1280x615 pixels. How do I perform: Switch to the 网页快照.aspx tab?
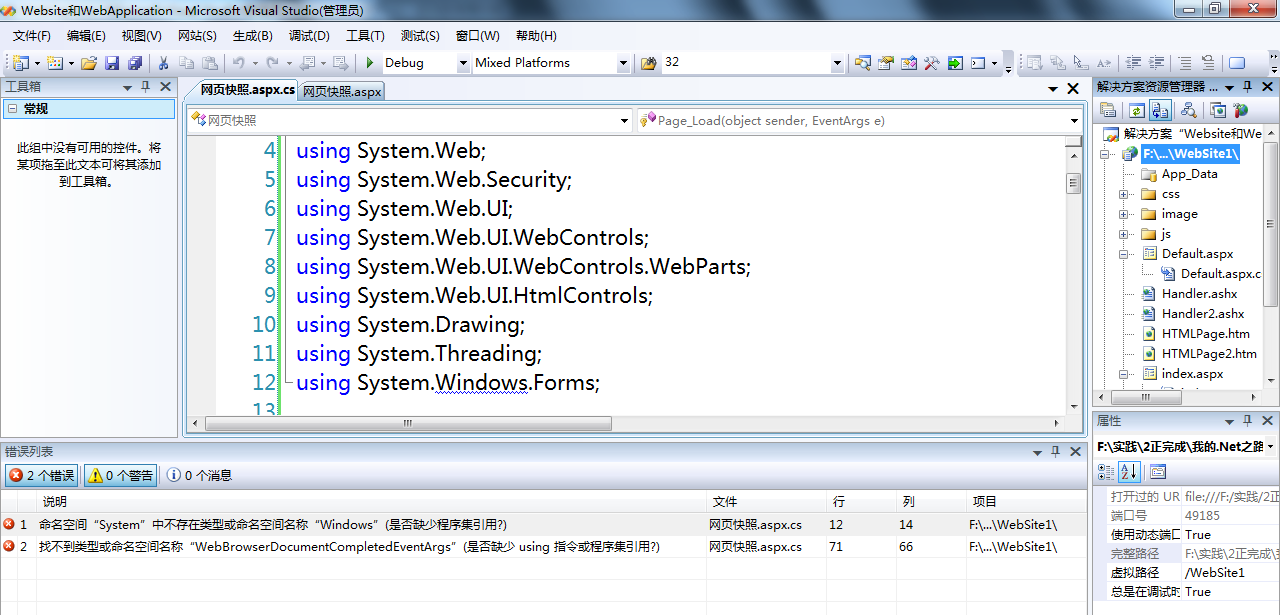pyautogui.click(x=342, y=91)
